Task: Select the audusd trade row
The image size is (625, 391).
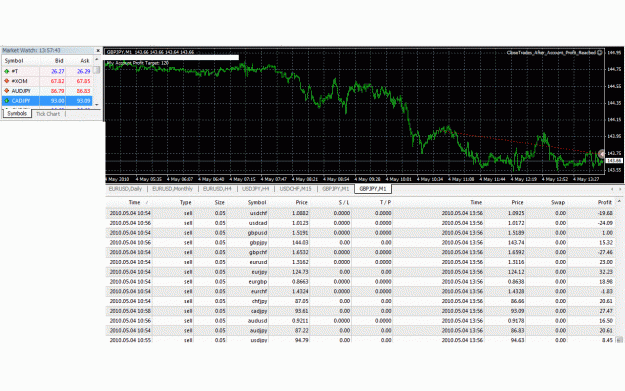Action: click(360, 320)
